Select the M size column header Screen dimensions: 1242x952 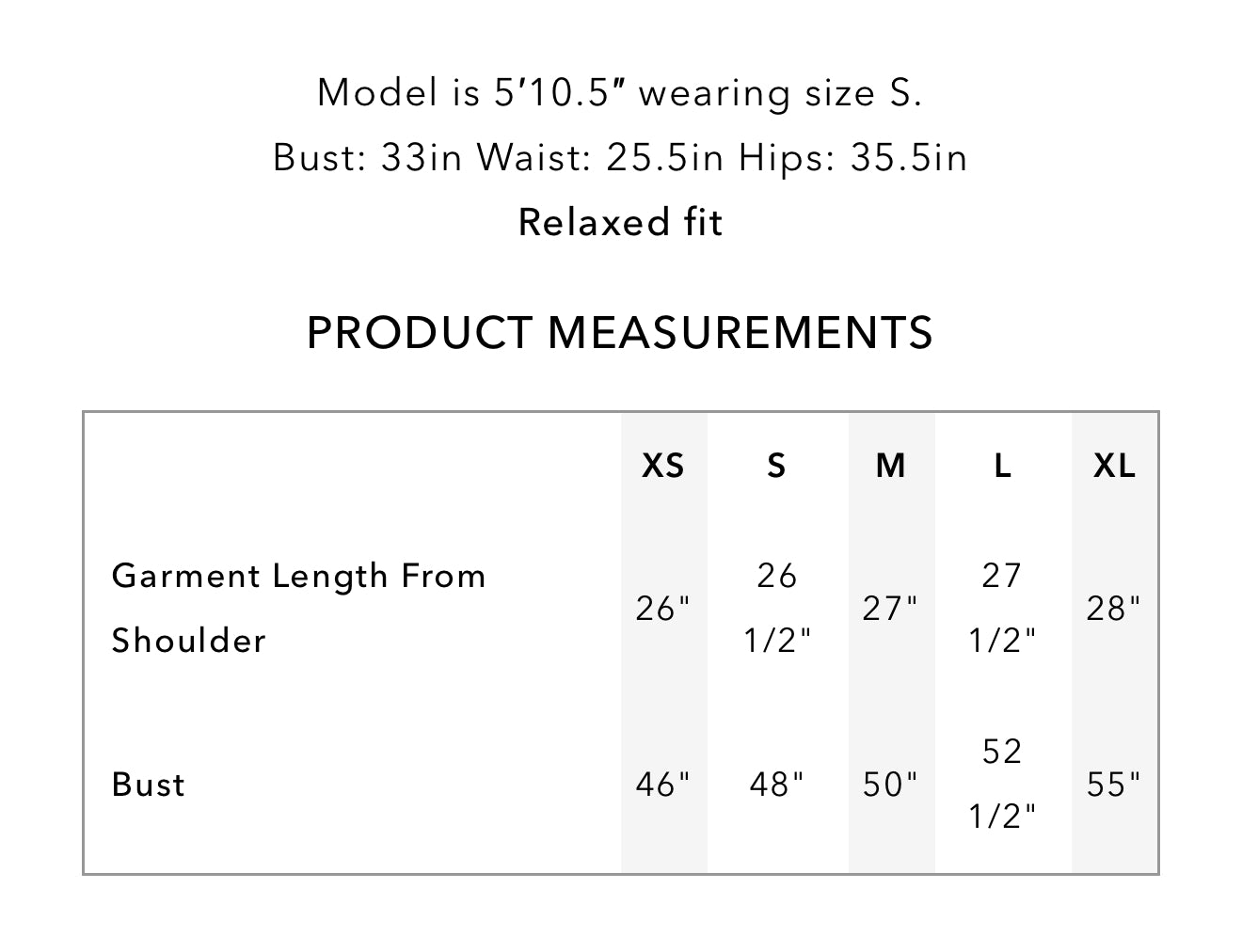click(891, 465)
